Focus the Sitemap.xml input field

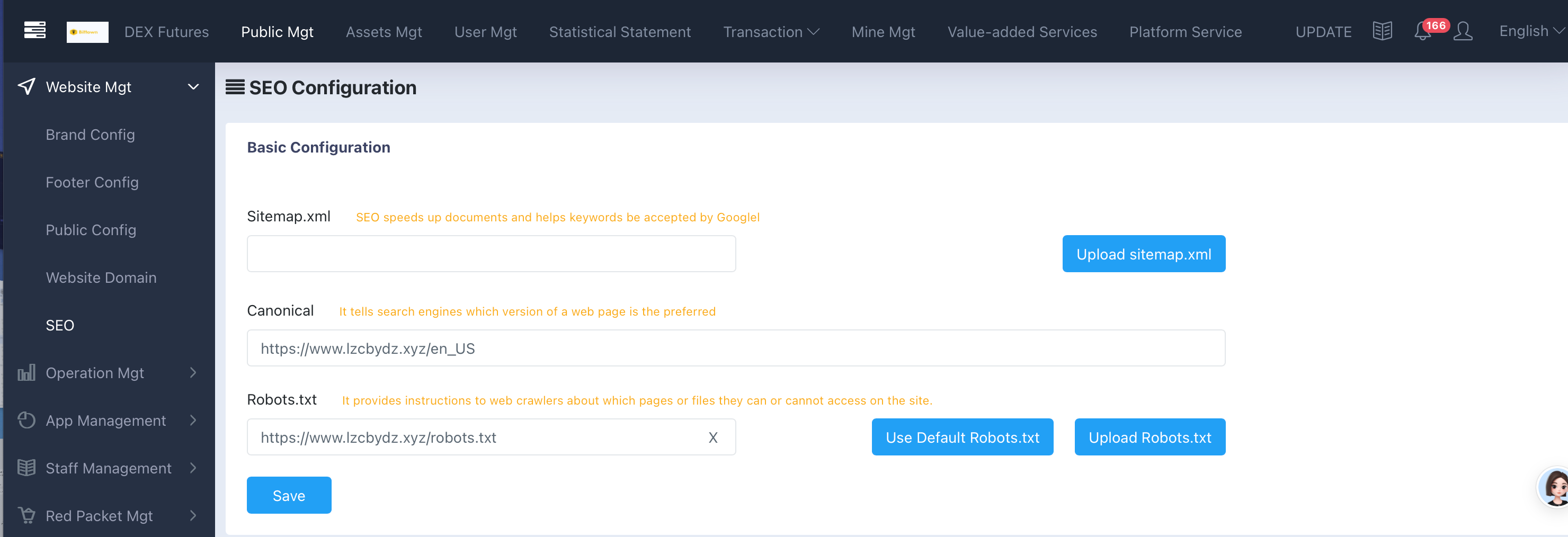[x=491, y=253]
